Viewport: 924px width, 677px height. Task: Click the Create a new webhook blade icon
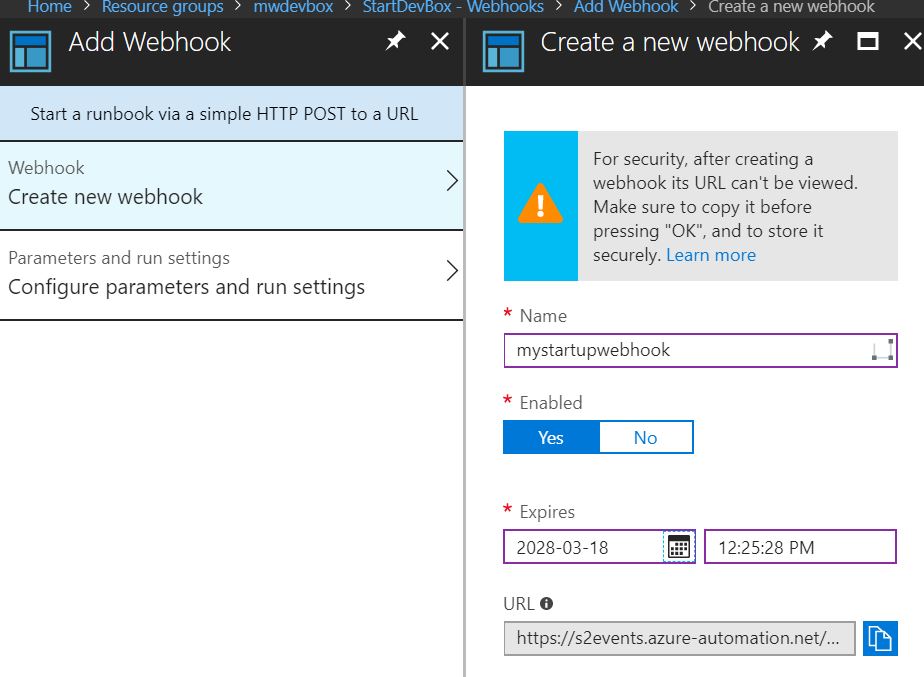click(503, 52)
